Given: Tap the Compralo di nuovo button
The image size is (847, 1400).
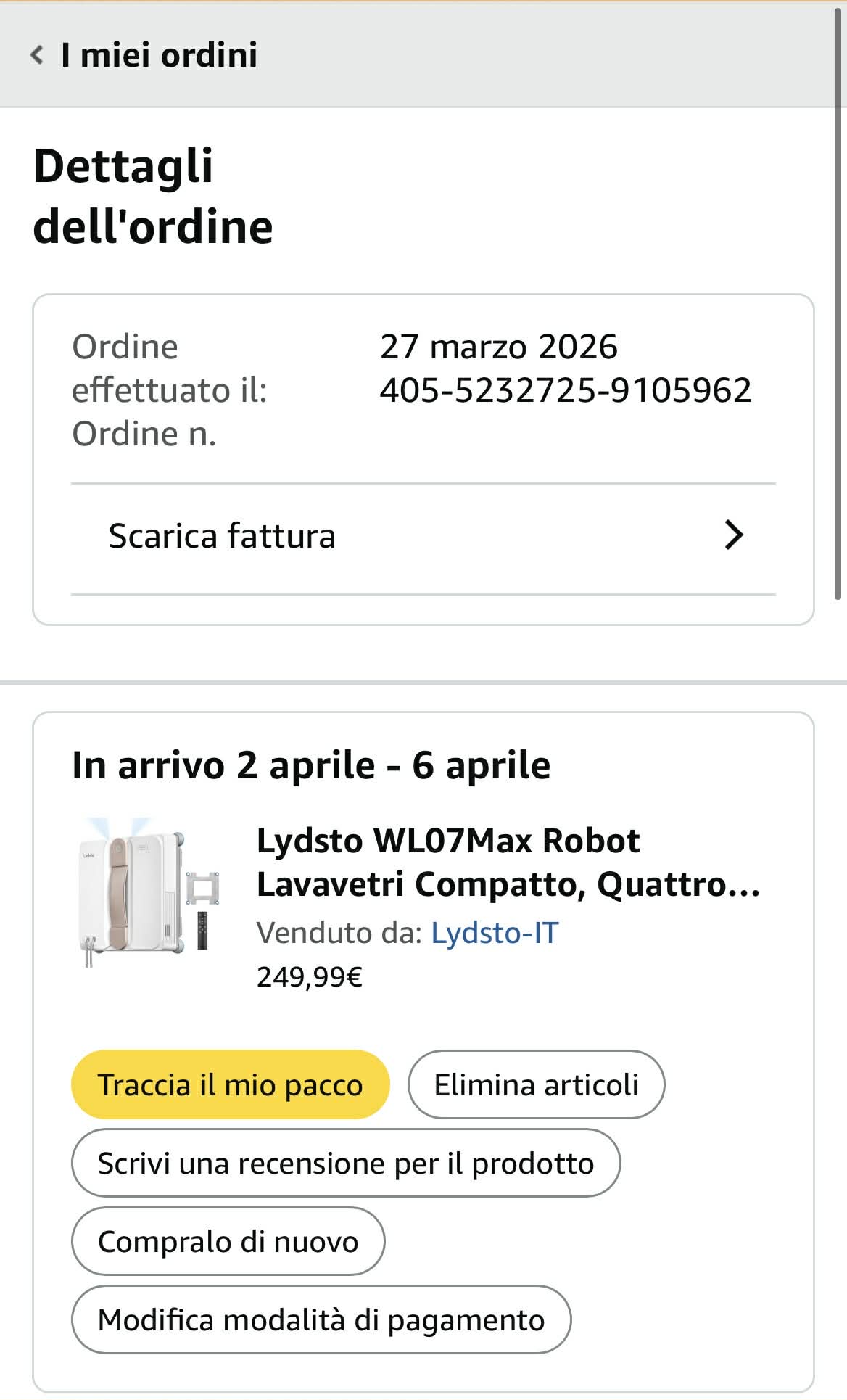Looking at the screenshot, I should click(x=228, y=1242).
